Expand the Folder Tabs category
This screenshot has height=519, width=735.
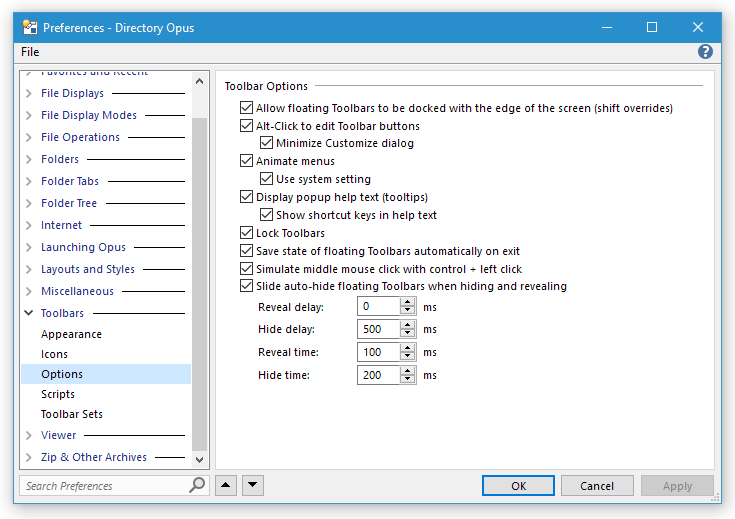(x=29, y=181)
